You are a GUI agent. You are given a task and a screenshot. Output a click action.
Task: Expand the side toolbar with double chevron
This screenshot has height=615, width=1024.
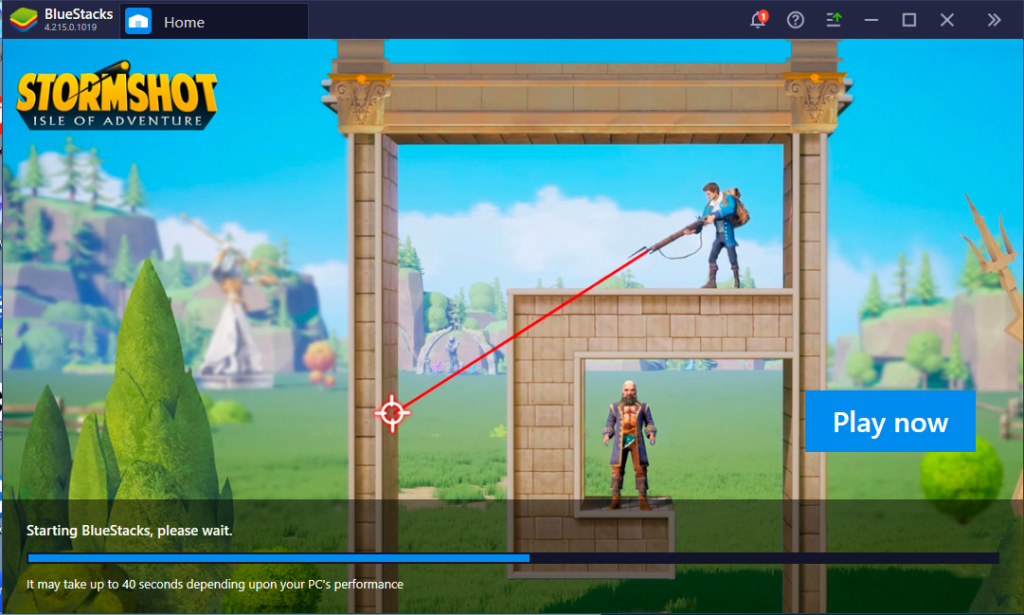[x=994, y=20]
